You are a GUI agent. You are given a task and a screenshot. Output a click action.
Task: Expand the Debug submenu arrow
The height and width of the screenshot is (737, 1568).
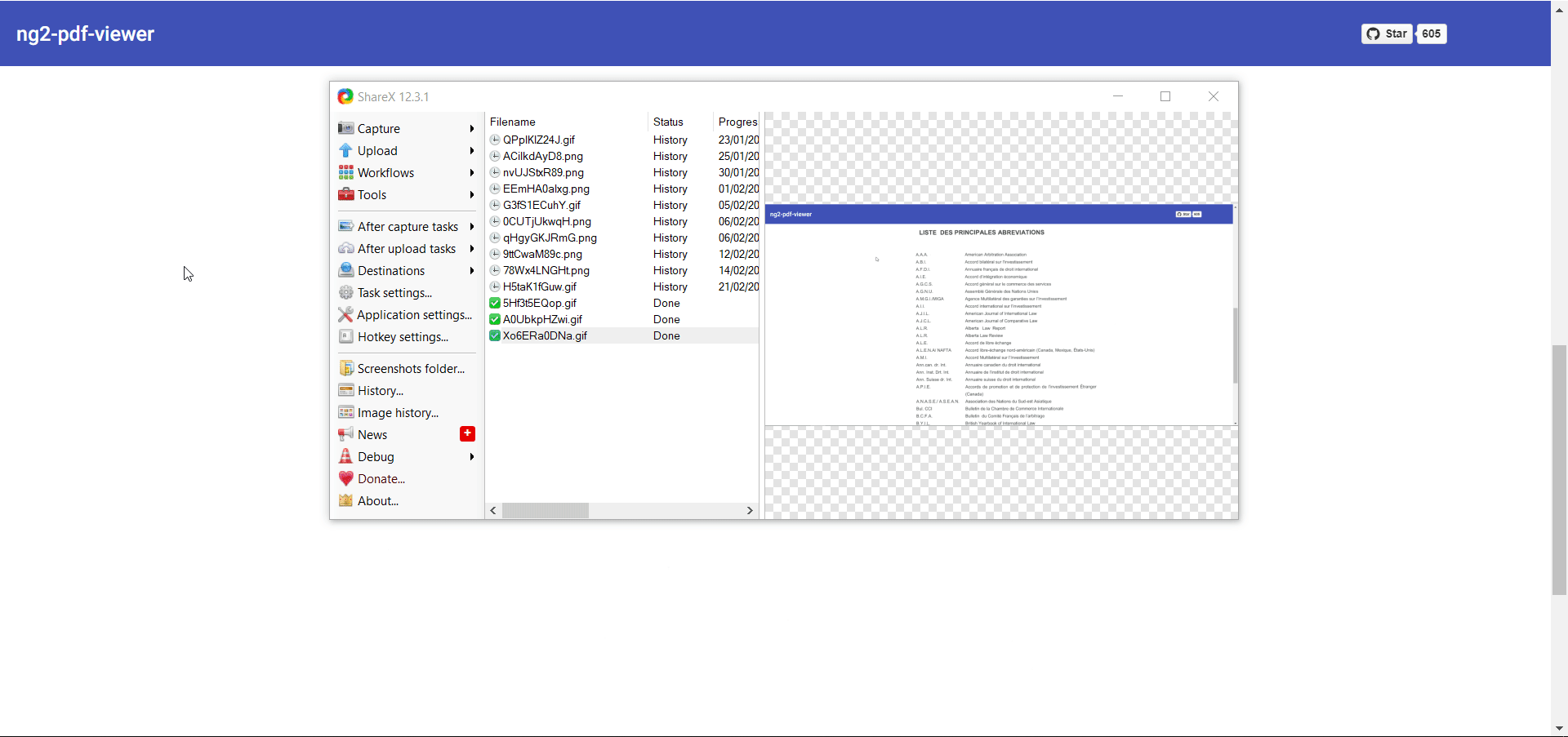click(x=472, y=456)
